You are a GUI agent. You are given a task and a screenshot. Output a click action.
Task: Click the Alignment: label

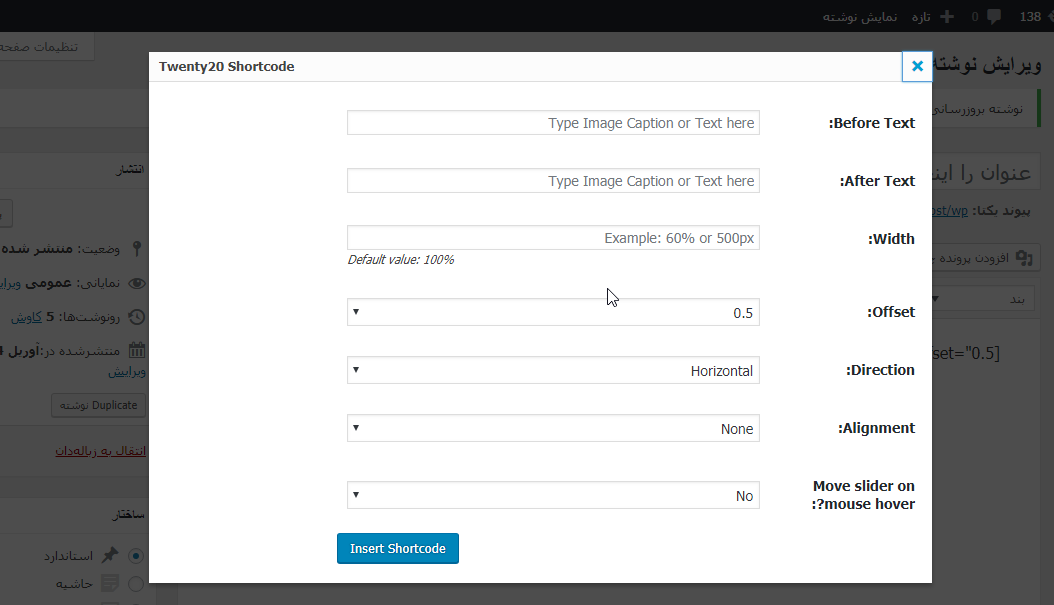point(876,428)
